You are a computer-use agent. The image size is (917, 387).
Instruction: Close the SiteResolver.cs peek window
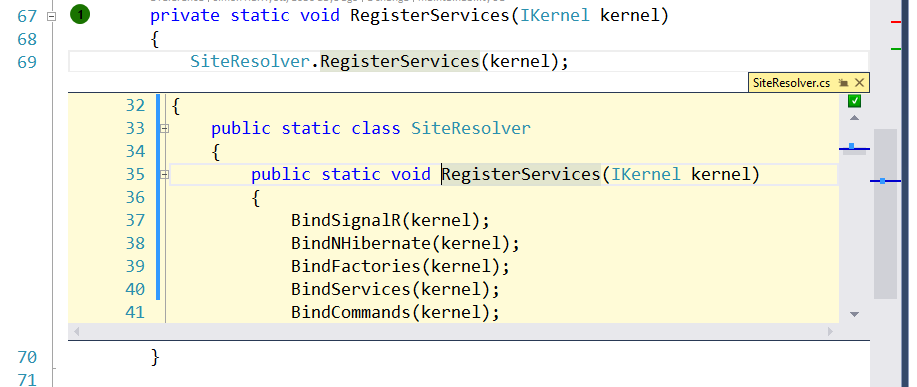click(859, 83)
